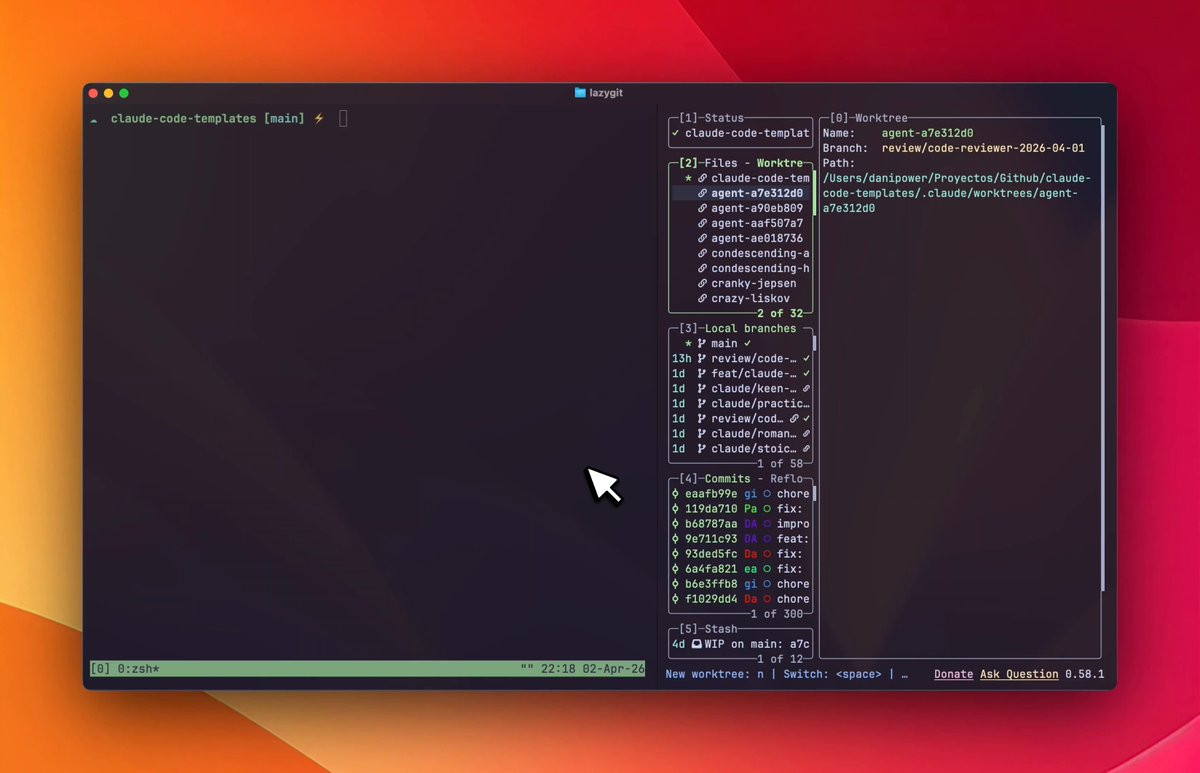Viewport: 1200px width, 773px height.
Task: Select commit hash 6a4fa821
Action: [711, 568]
